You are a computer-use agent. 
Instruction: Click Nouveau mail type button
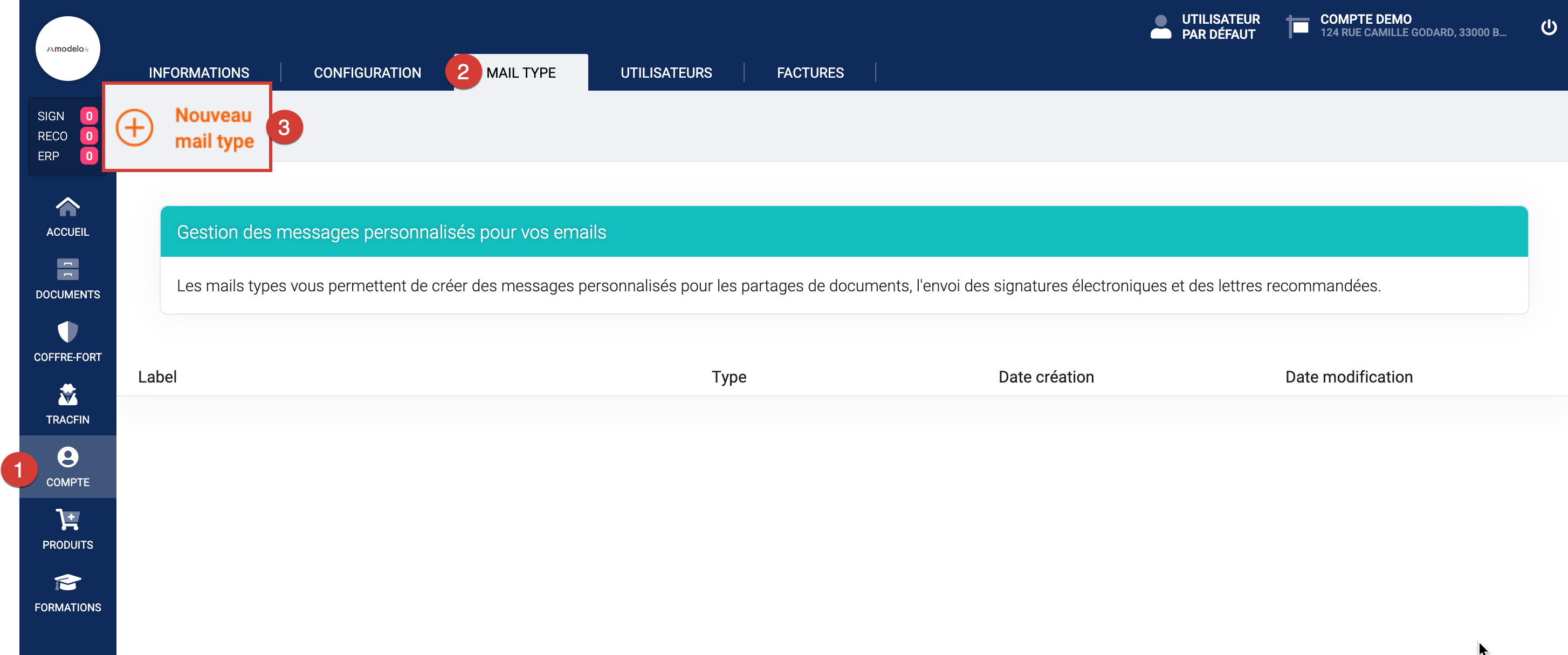[214, 128]
